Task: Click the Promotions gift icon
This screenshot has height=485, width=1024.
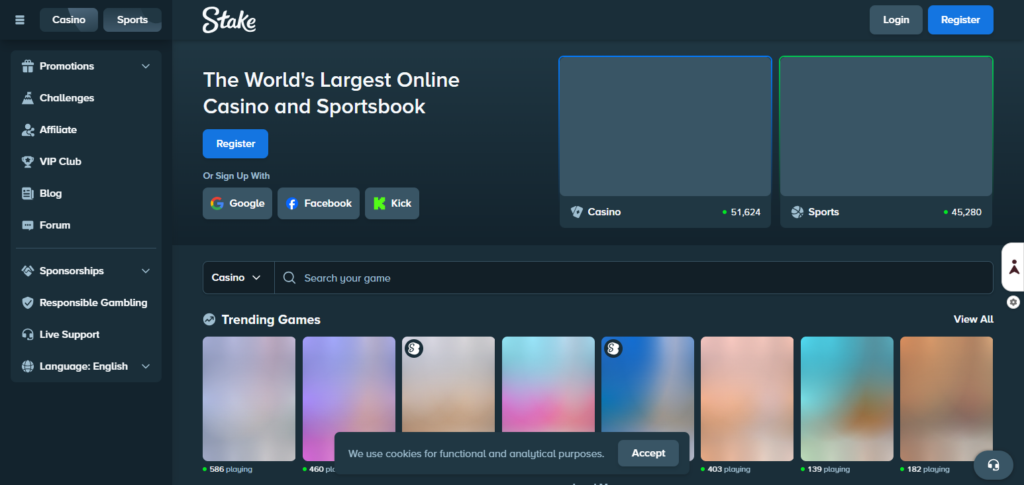Action: [x=27, y=66]
